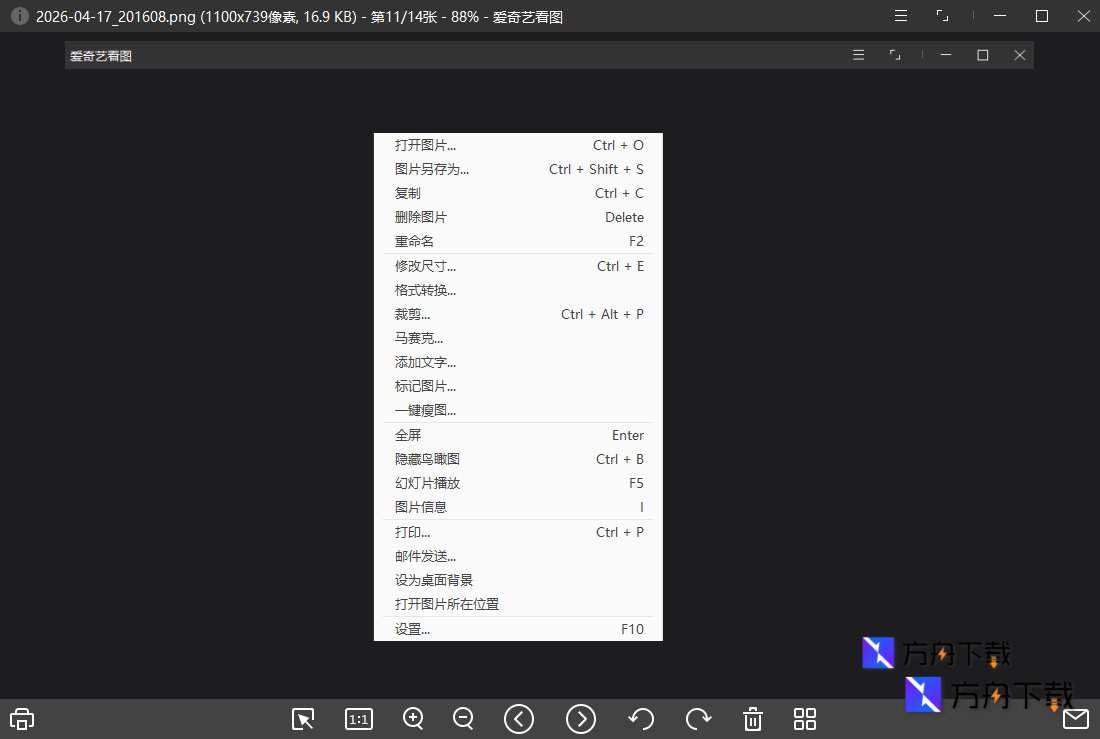Delete the image via trash icon

click(752, 719)
